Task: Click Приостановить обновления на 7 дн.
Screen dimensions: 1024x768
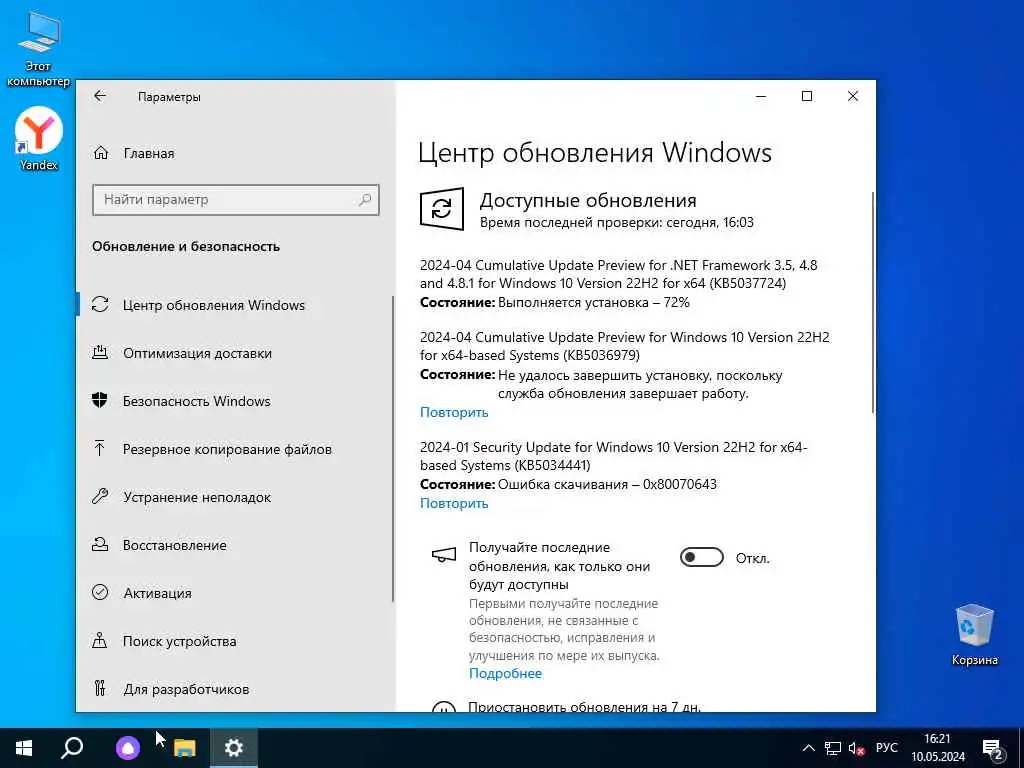Action: pyautogui.click(x=584, y=707)
